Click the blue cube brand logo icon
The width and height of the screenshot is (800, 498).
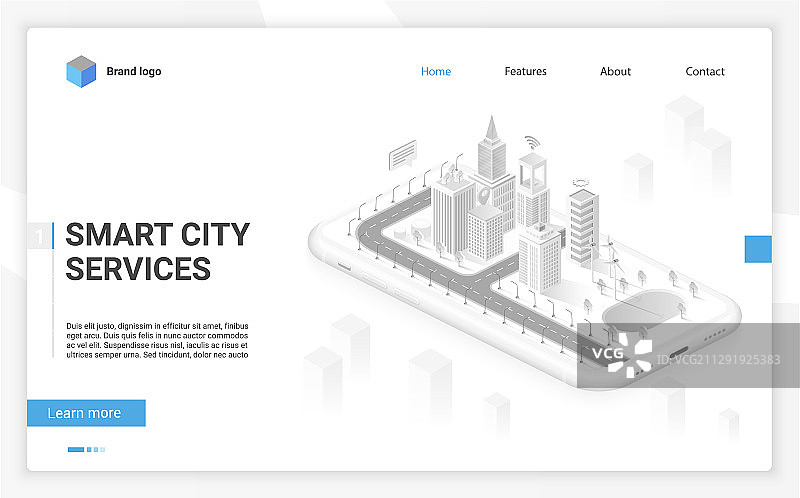[80, 71]
